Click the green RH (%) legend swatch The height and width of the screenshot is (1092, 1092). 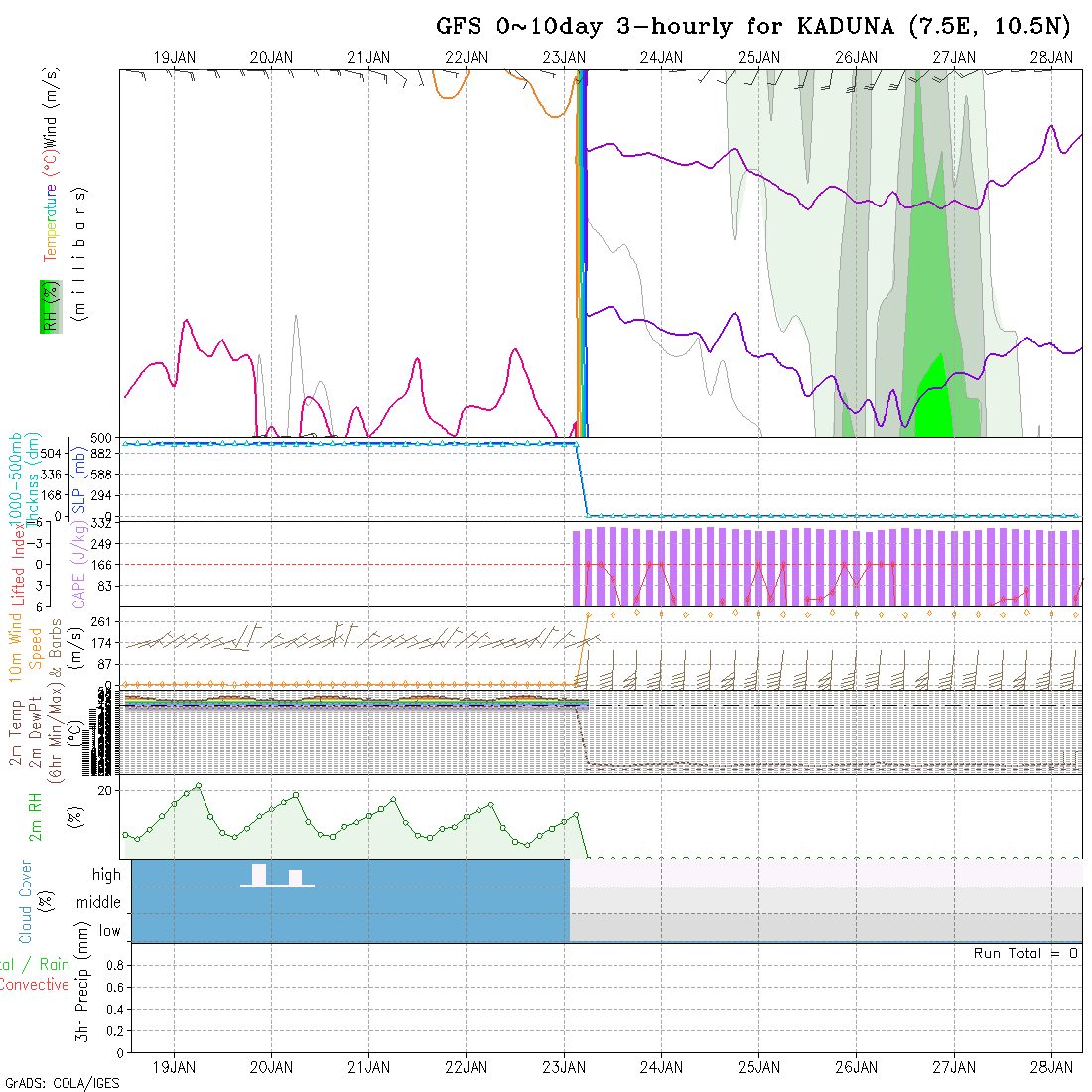(x=48, y=306)
